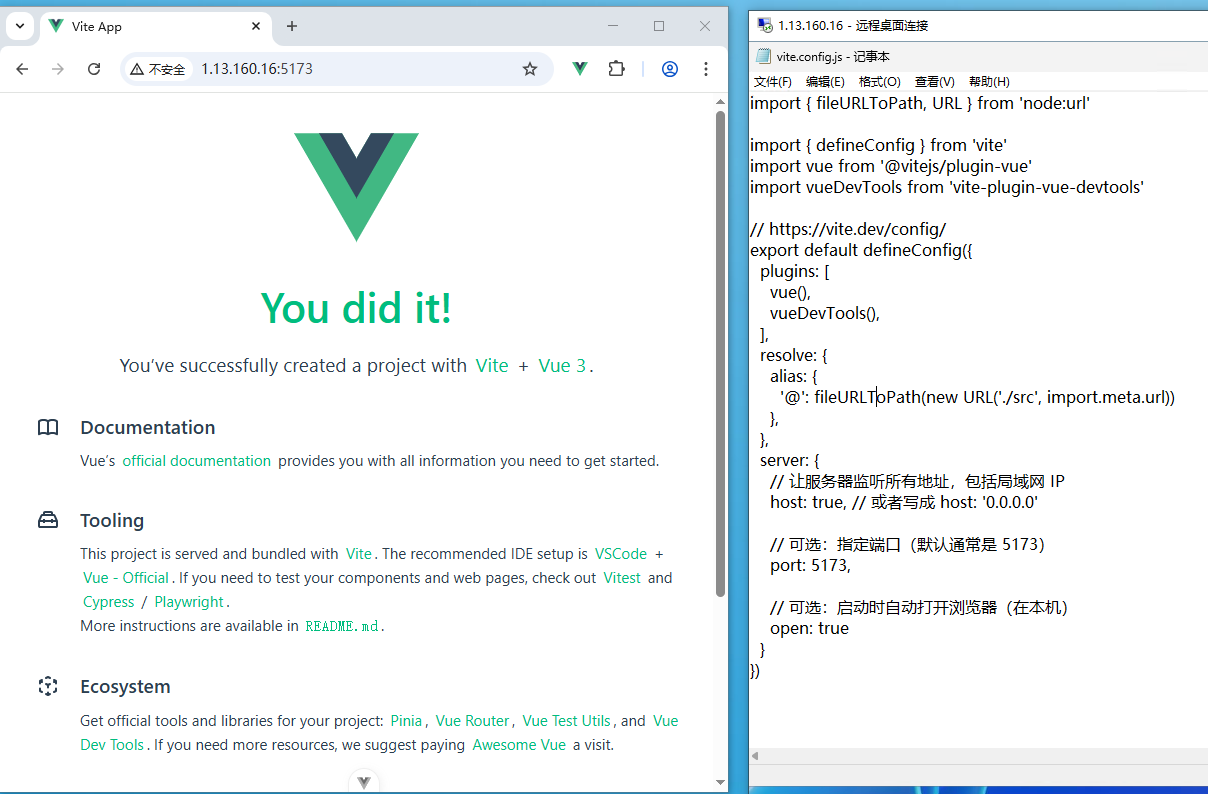The height and width of the screenshot is (794, 1208).
Task: Click the 'open: true' line in Notepad
Action: click(x=809, y=628)
